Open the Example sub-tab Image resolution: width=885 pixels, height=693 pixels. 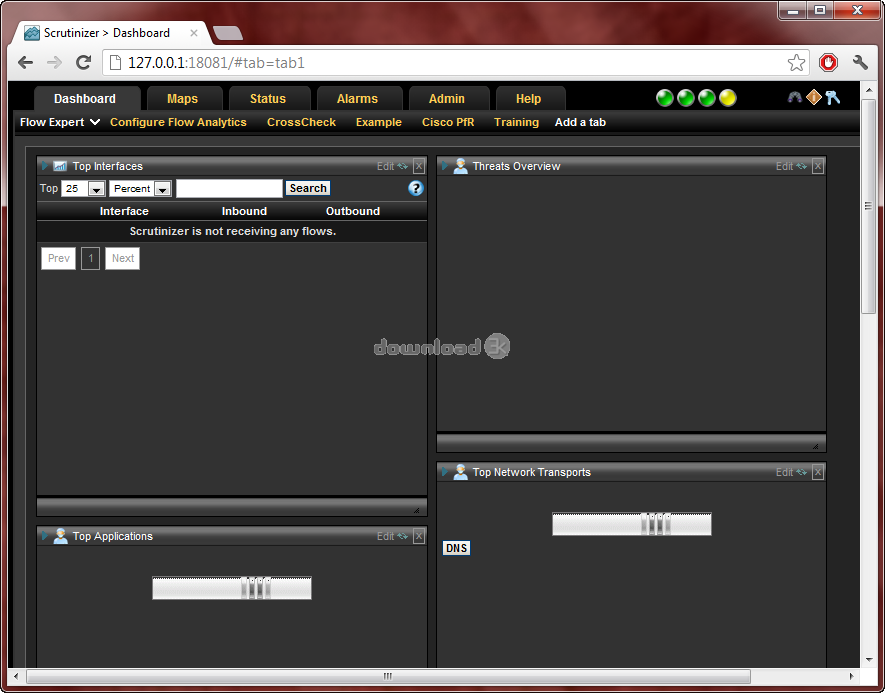(x=379, y=122)
